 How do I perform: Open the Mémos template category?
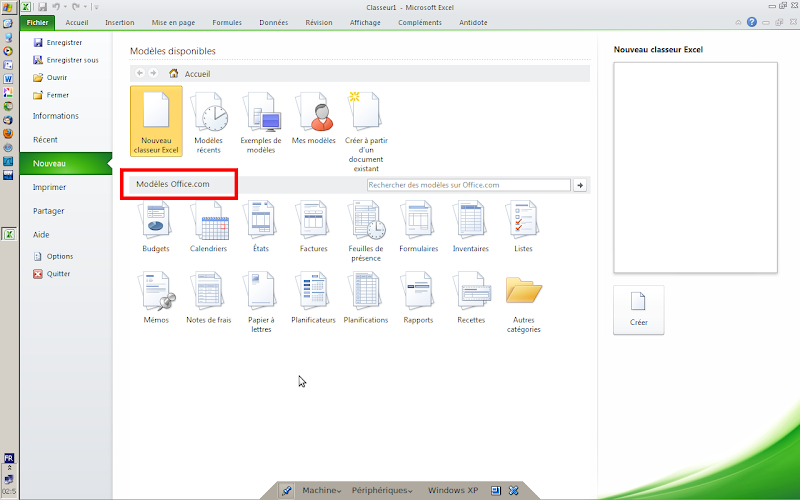156,298
